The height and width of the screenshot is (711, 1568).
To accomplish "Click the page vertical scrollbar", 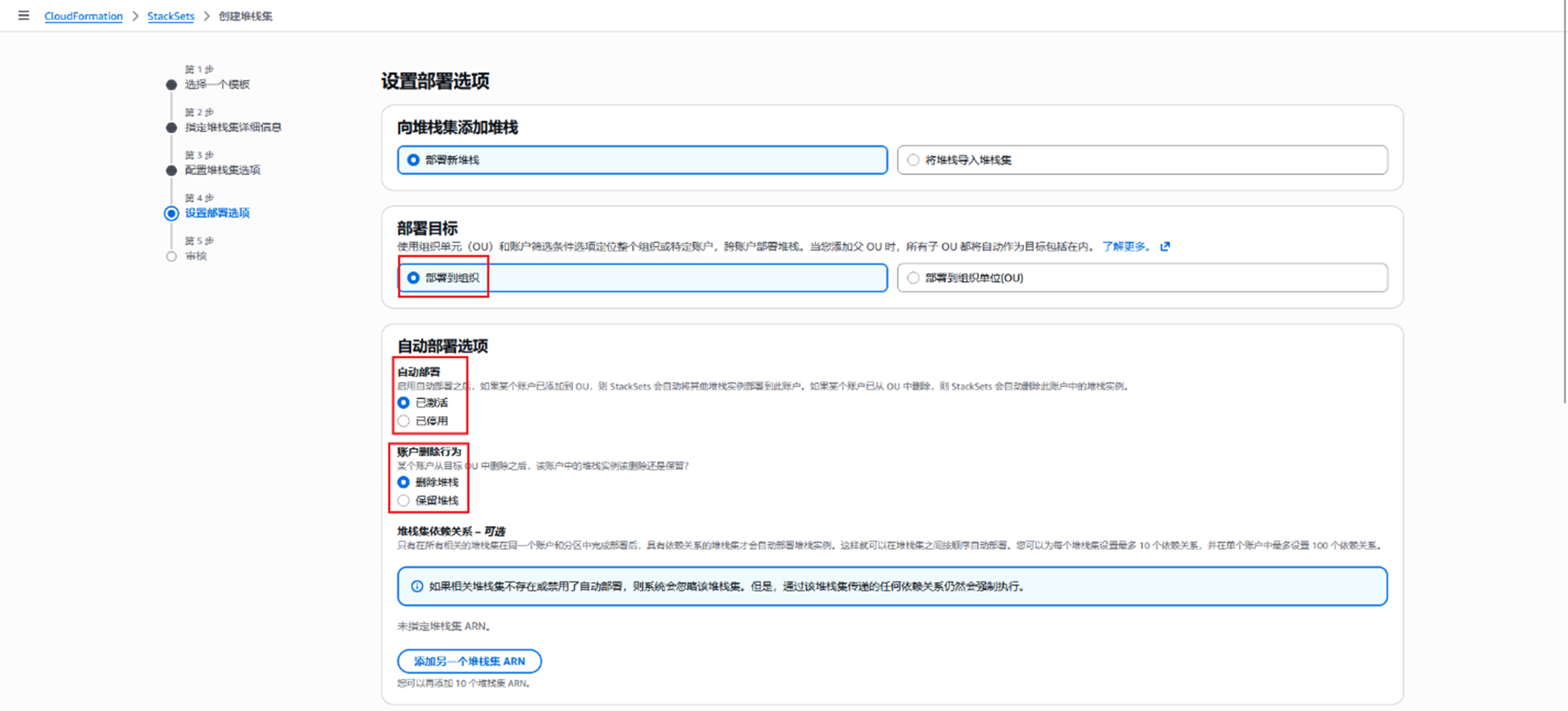I will [x=1564, y=204].
